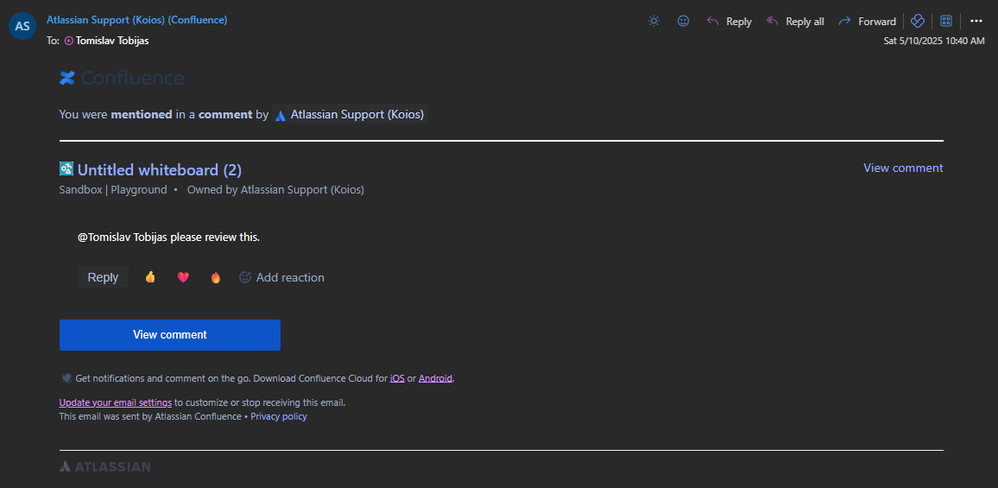The image size is (998, 488).
Task: Click the diamond app icon beside Forward
Action: coord(917,21)
